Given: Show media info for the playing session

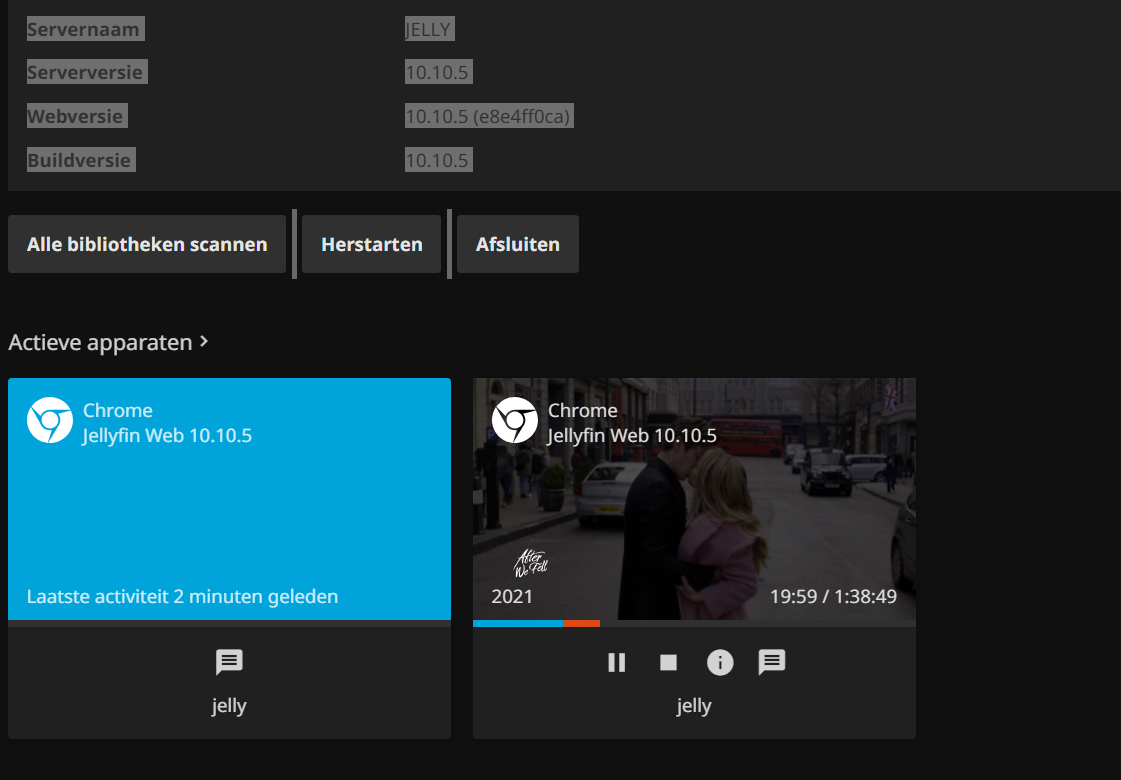Looking at the screenshot, I should point(720,662).
